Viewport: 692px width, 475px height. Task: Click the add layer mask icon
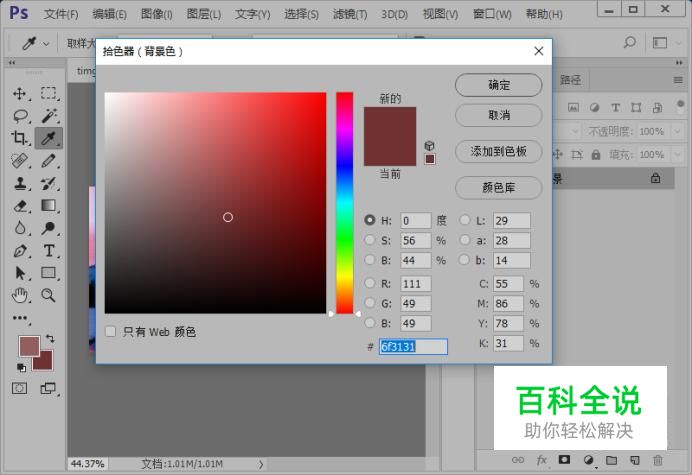tap(564, 460)
